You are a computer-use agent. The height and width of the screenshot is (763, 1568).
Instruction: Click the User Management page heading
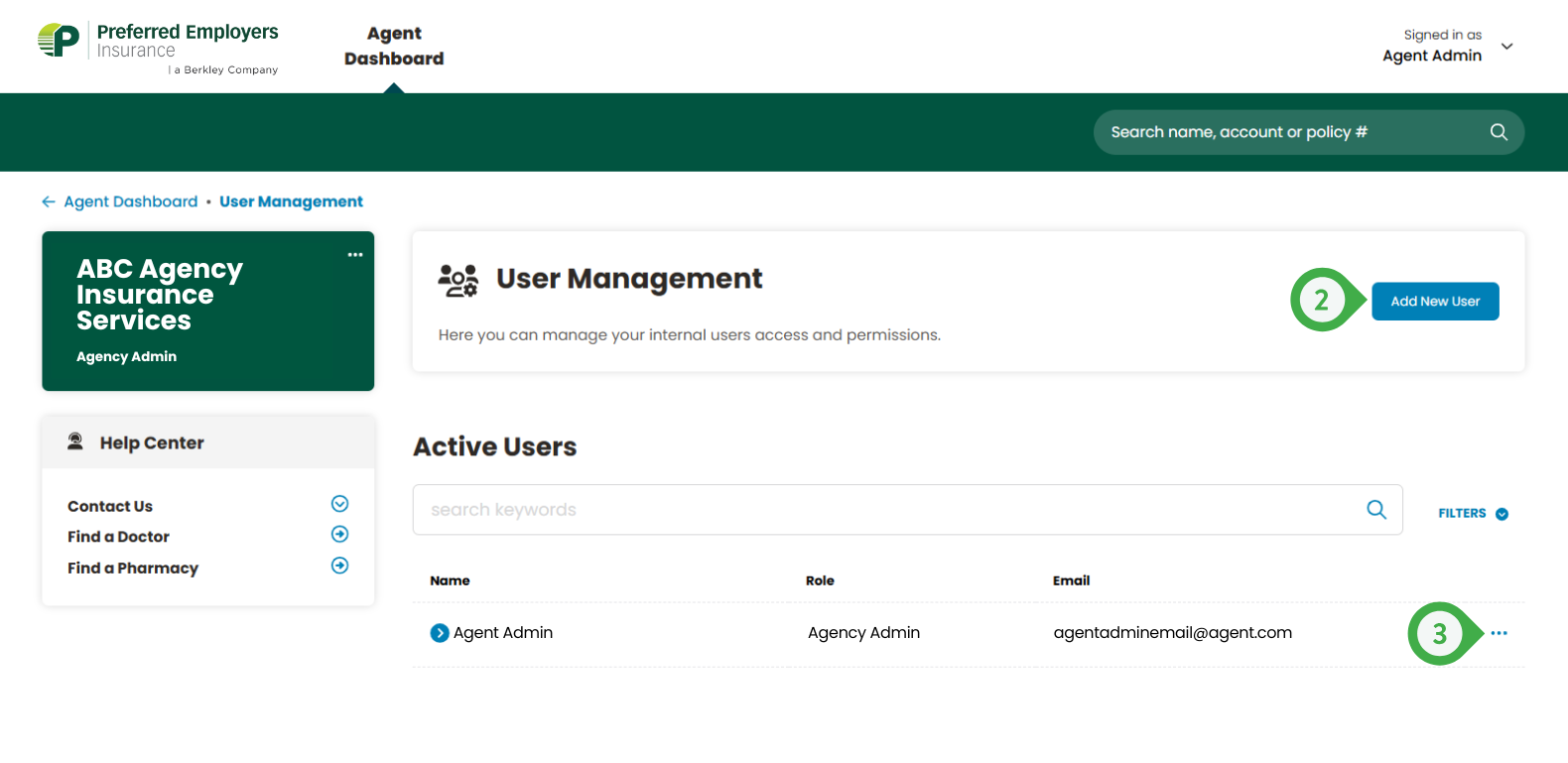point(629,279)
